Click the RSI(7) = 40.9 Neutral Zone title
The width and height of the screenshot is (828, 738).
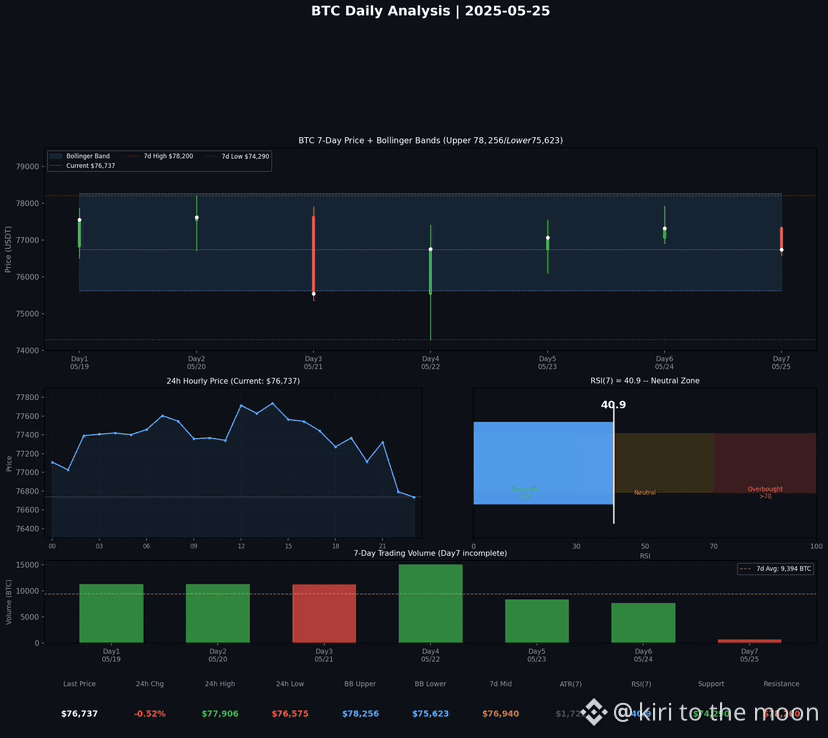(645, 381)
